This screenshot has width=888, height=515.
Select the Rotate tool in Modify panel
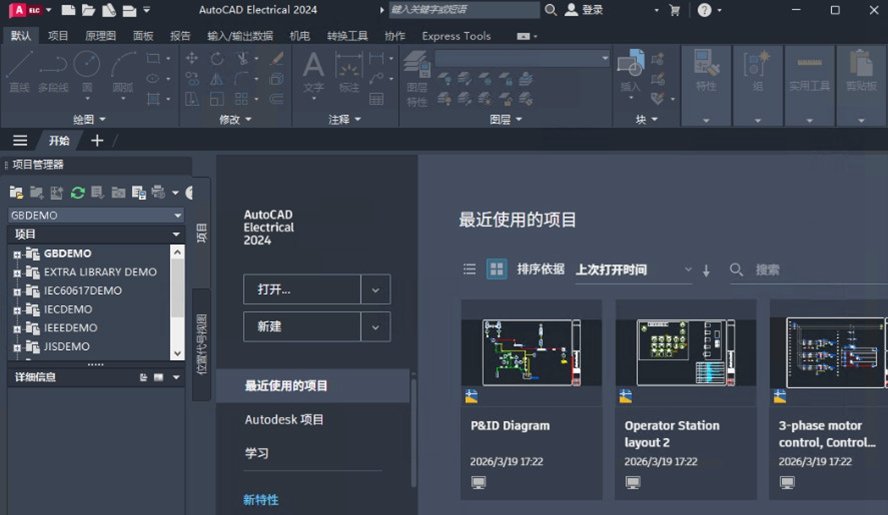point(217,58)
